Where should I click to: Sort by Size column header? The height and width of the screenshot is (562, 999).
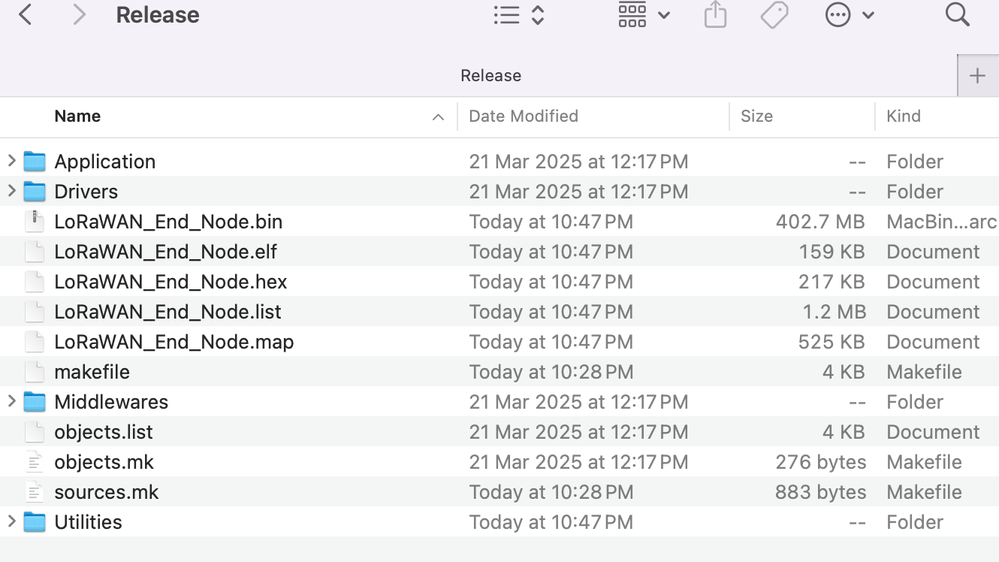(x=757, y=116)
